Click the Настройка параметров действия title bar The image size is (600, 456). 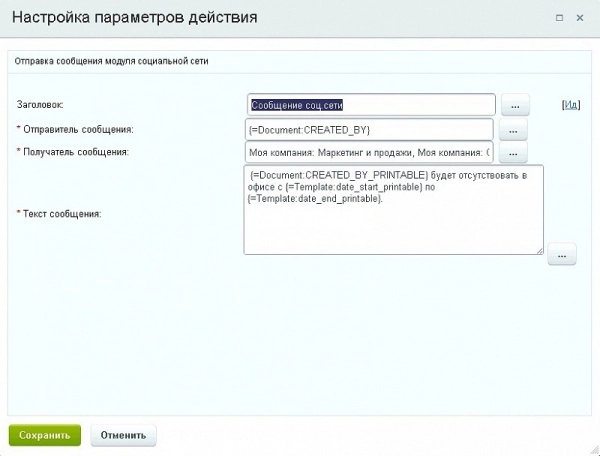click(x=250, y=18)
